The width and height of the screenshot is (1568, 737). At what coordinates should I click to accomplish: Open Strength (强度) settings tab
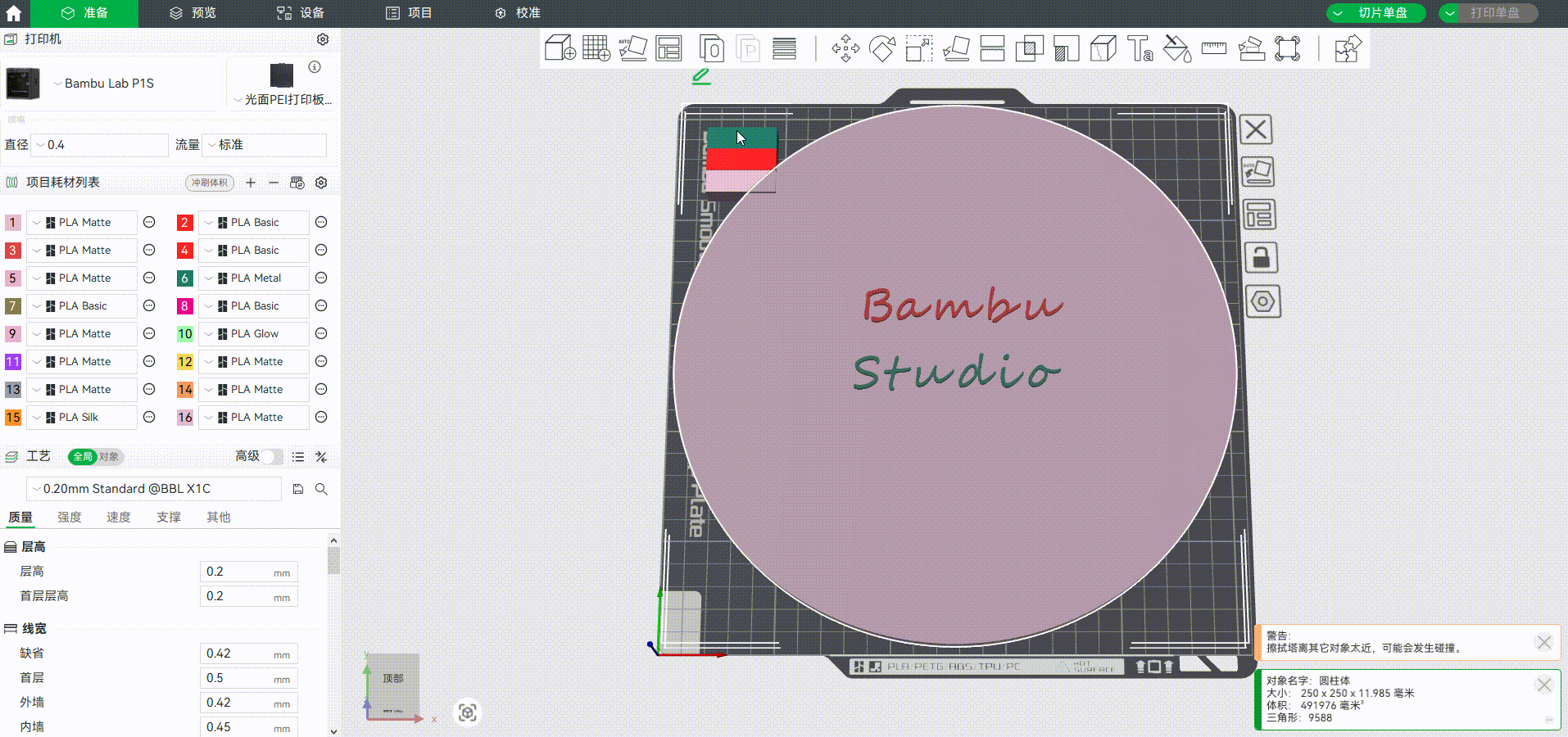70,518
